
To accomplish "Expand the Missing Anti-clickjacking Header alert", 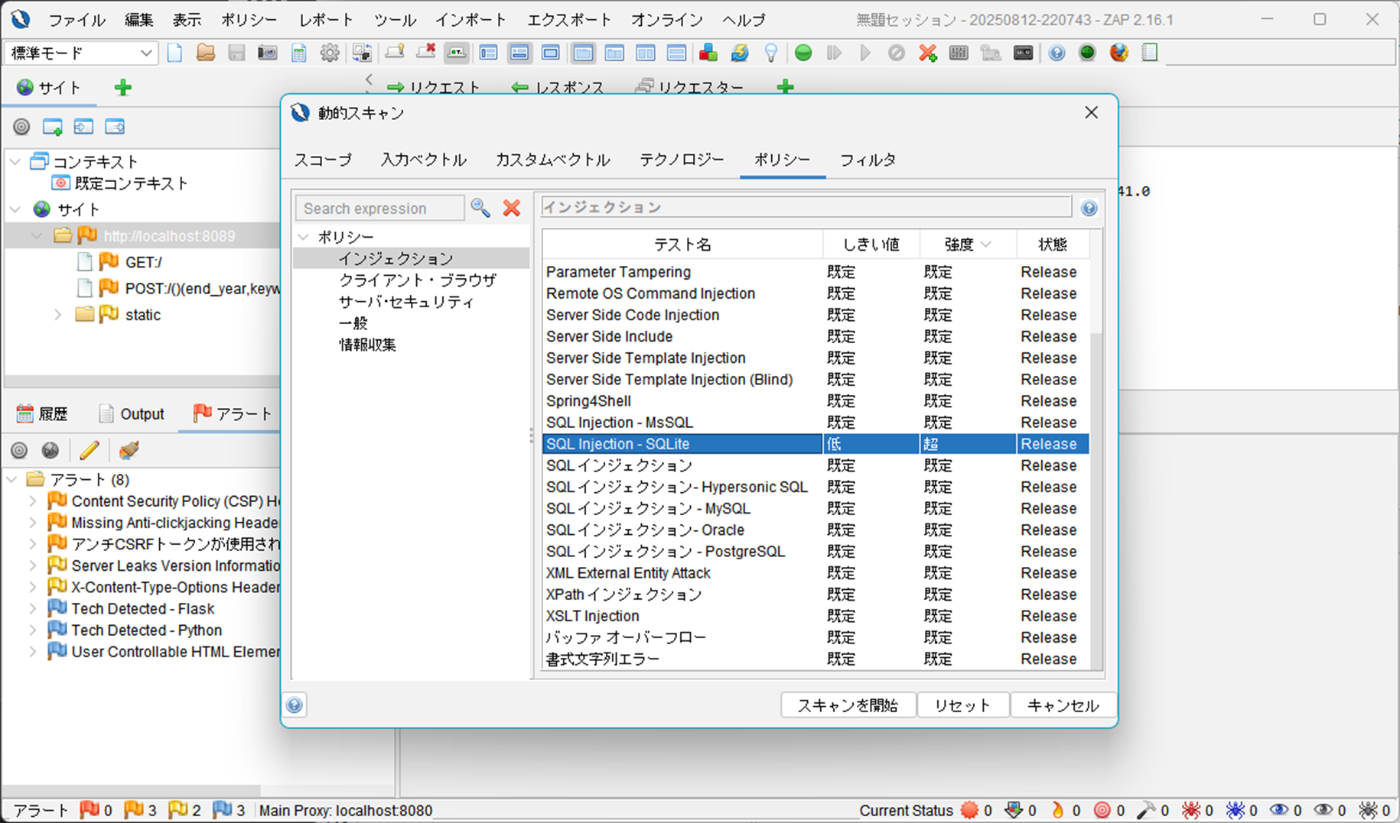I will (x=33, y=522).
